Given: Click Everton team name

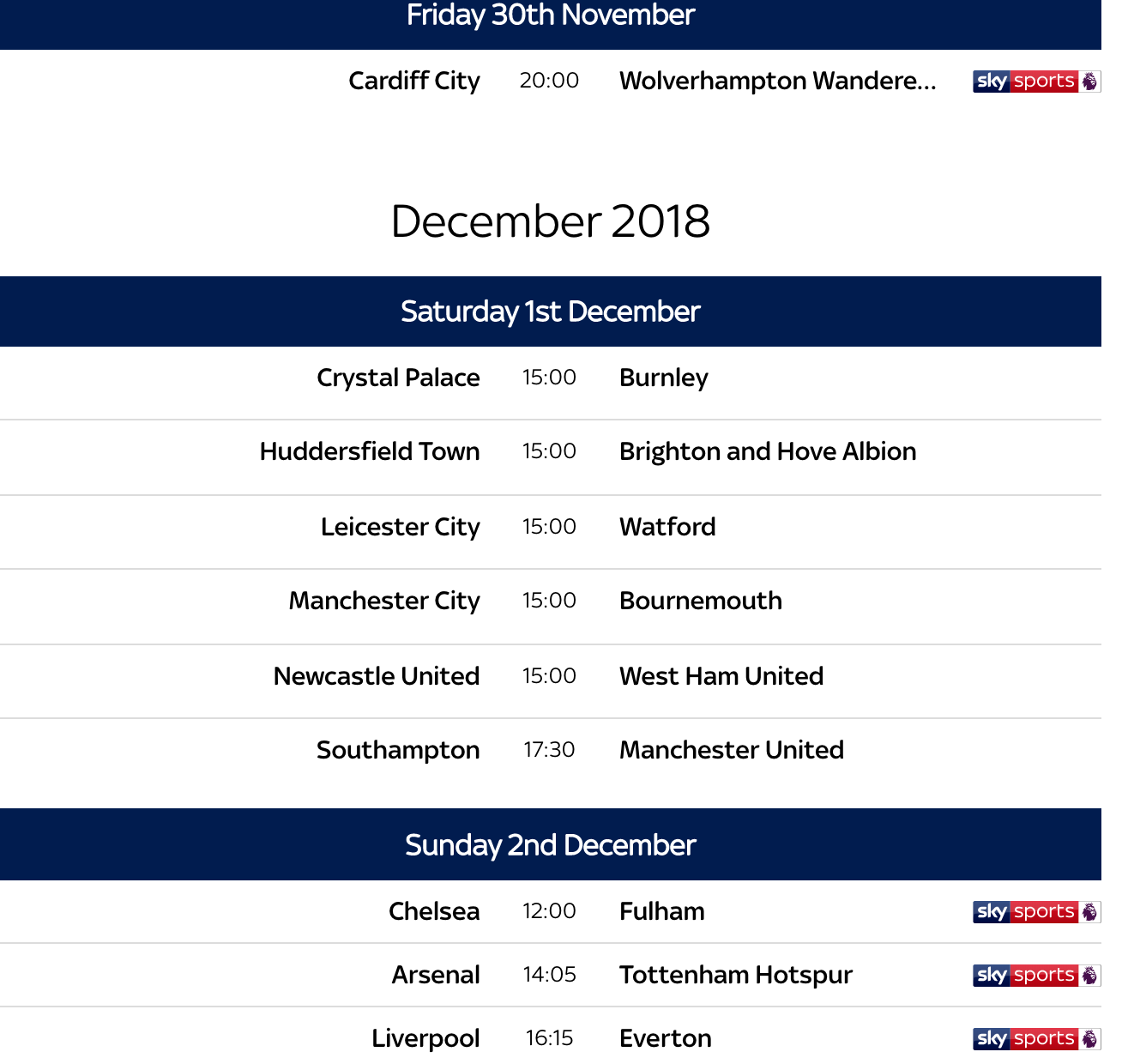Looking at the screenshot, I should pyautogui.click(x=666, y=1038).
